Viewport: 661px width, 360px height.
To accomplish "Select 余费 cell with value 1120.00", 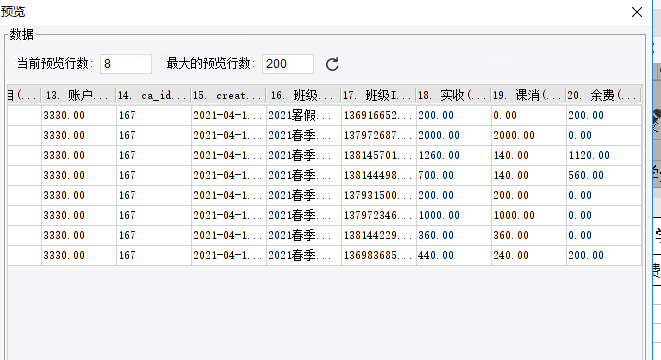I will point(604,156).
